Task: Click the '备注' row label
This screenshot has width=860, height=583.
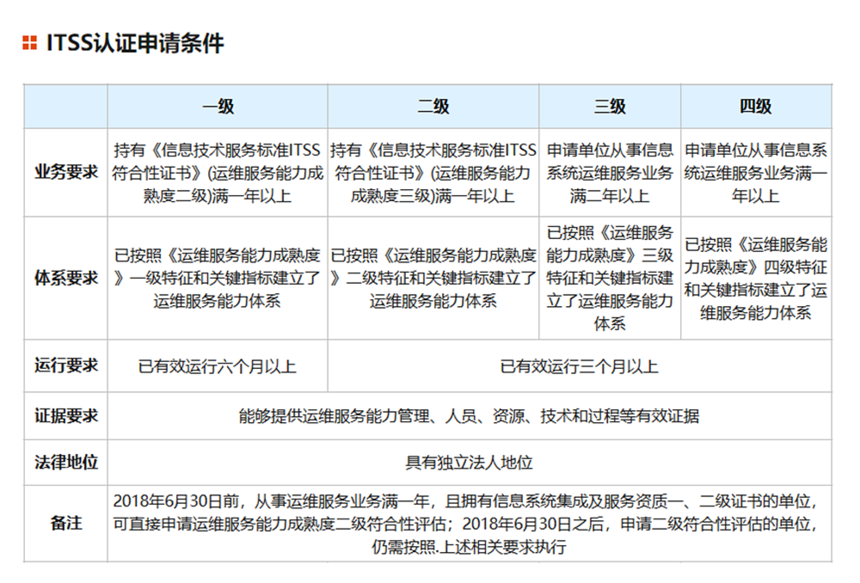Action: coord(66,523)
